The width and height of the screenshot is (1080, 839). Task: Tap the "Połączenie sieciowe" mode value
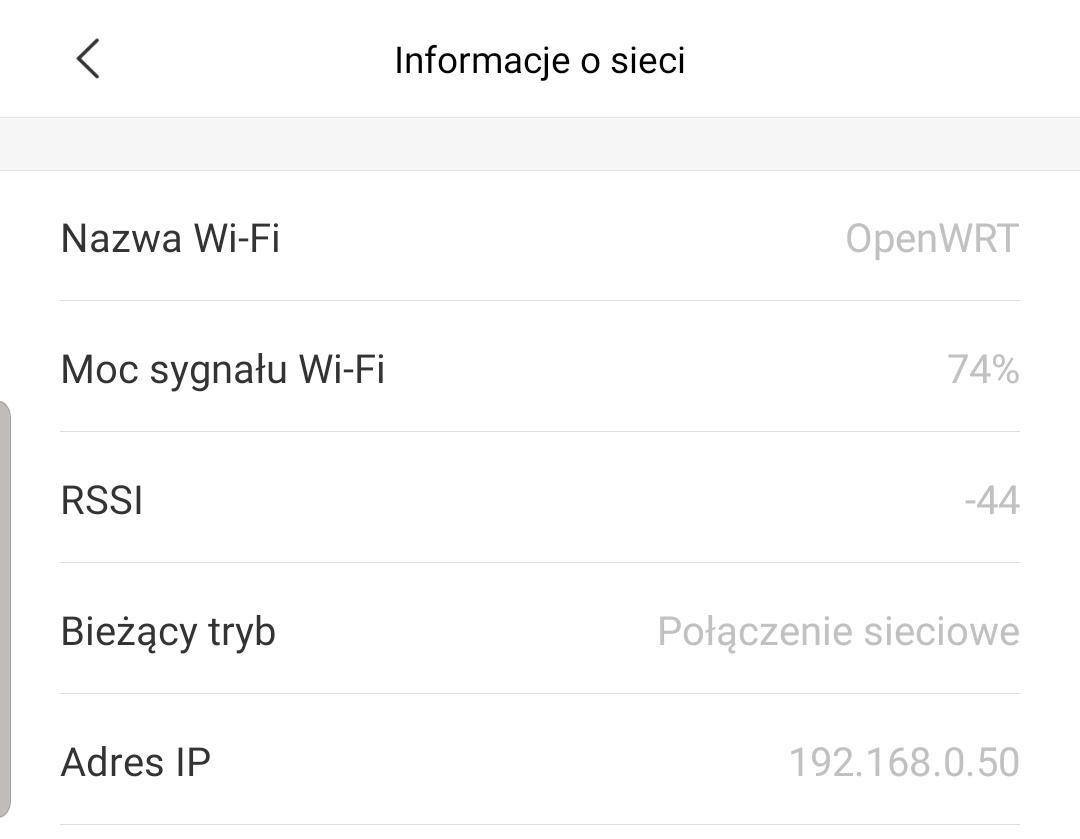coord(838,632)
